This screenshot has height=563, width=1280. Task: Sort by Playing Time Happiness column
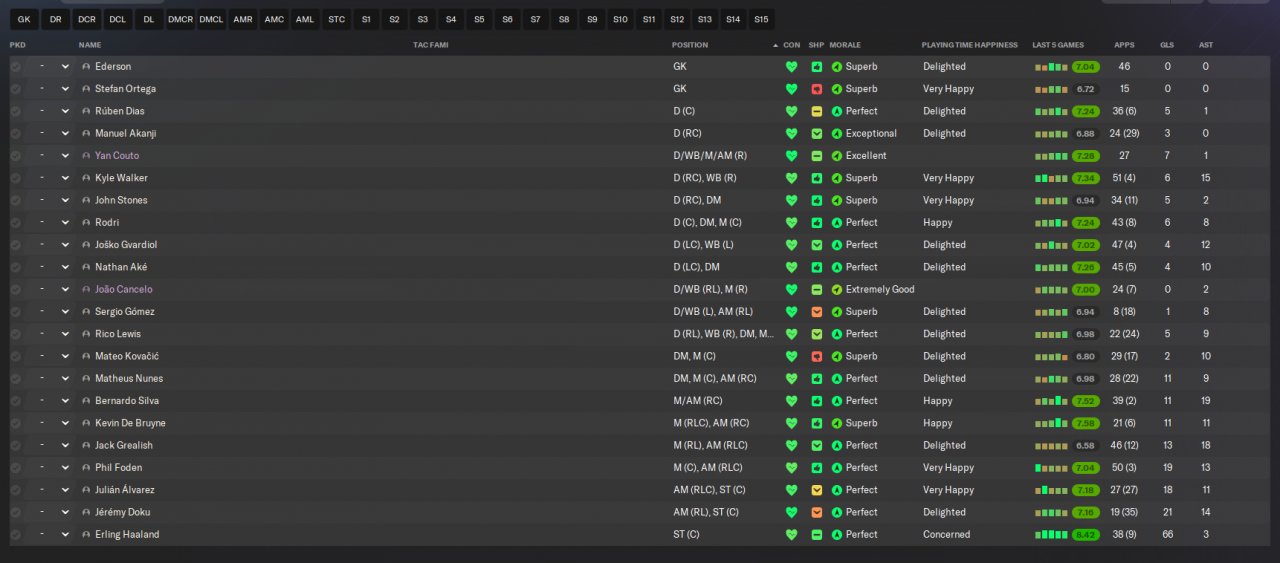click(x=969, y=45)
